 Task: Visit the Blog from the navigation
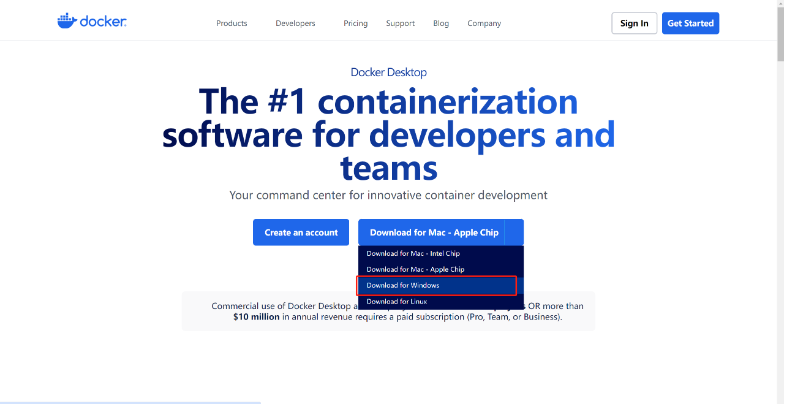point(441,23)
